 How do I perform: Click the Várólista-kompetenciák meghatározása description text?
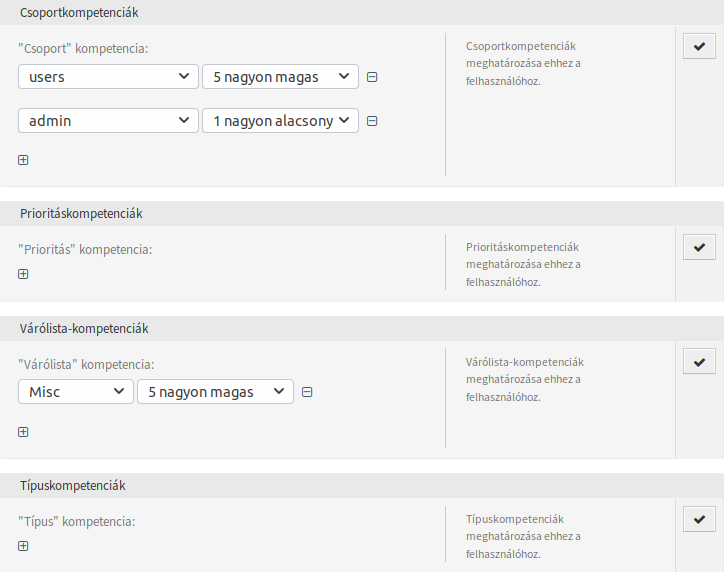[x=525, y=380]
